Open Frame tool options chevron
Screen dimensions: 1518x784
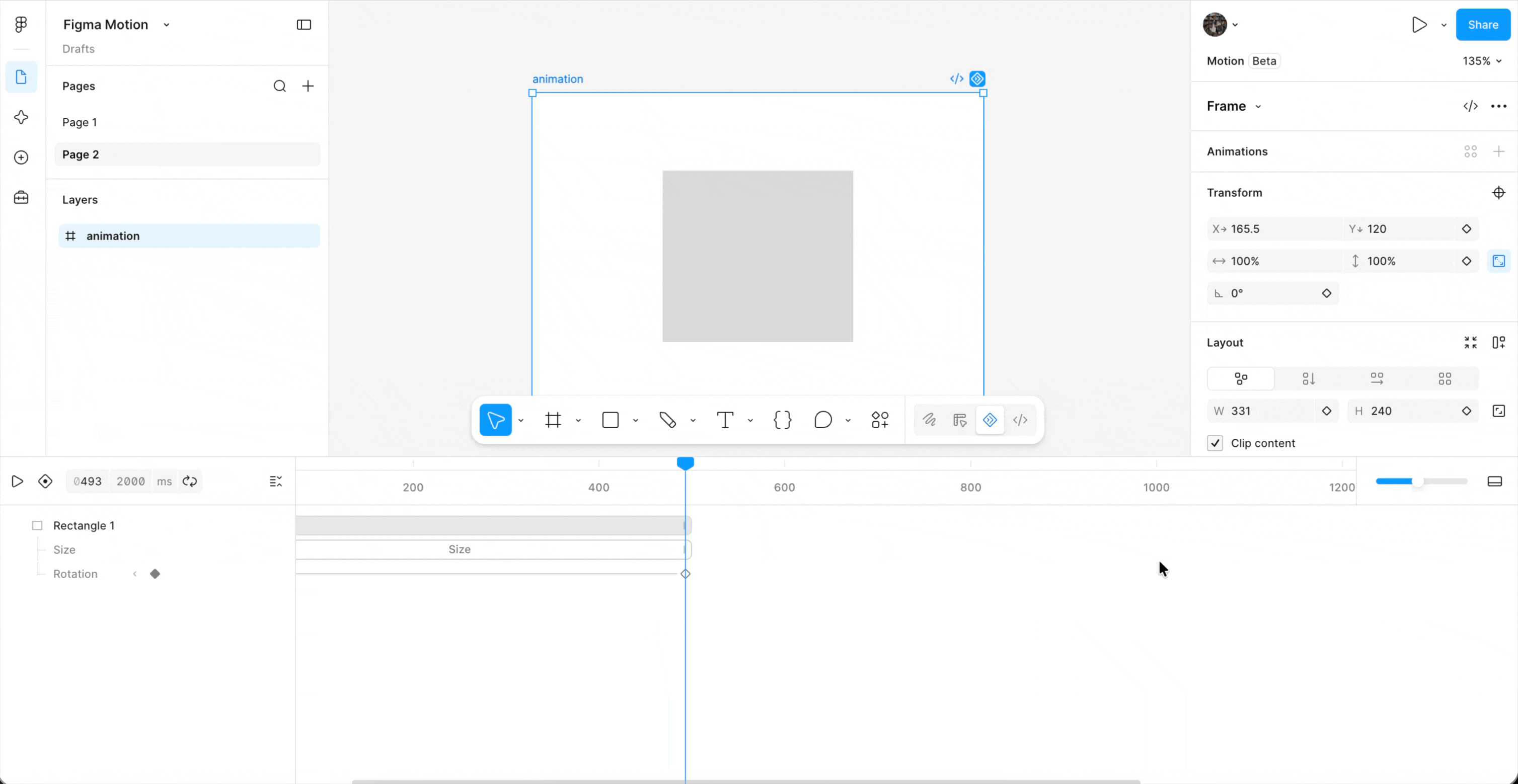[x=578, y=420]
